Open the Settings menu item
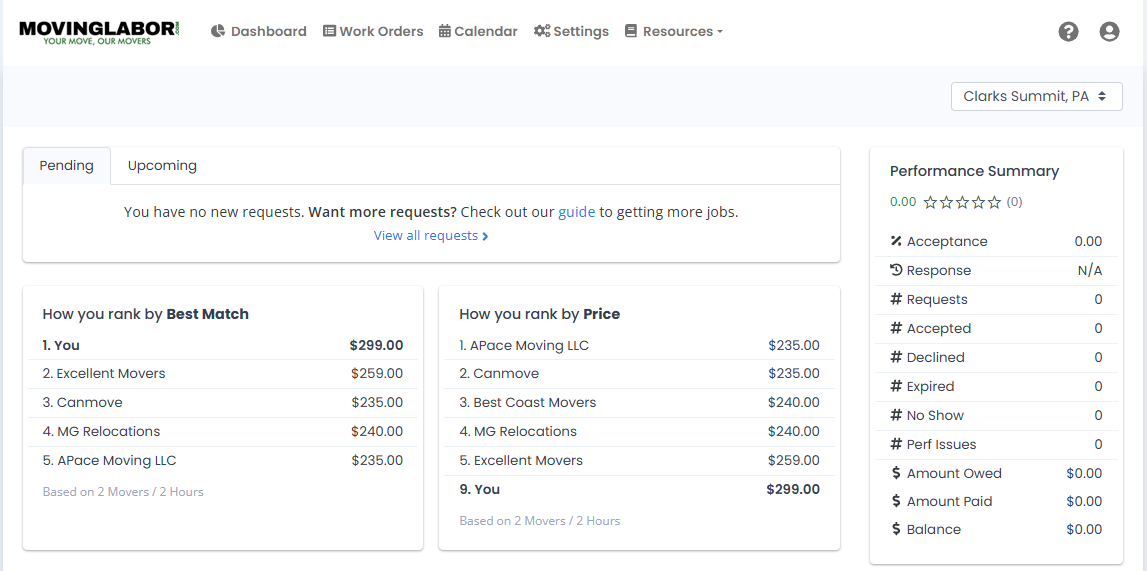The width and height of the screenshot is (1147, 571). click(571, 31)
